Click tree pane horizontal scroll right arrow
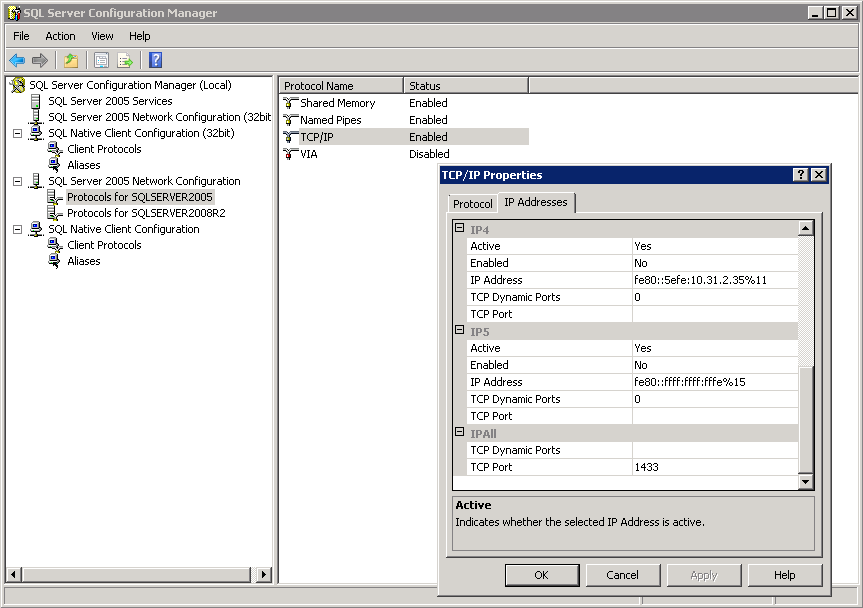The height and width of the screenshot is (608, 863). pyautogui.click(x=264, y=574)
